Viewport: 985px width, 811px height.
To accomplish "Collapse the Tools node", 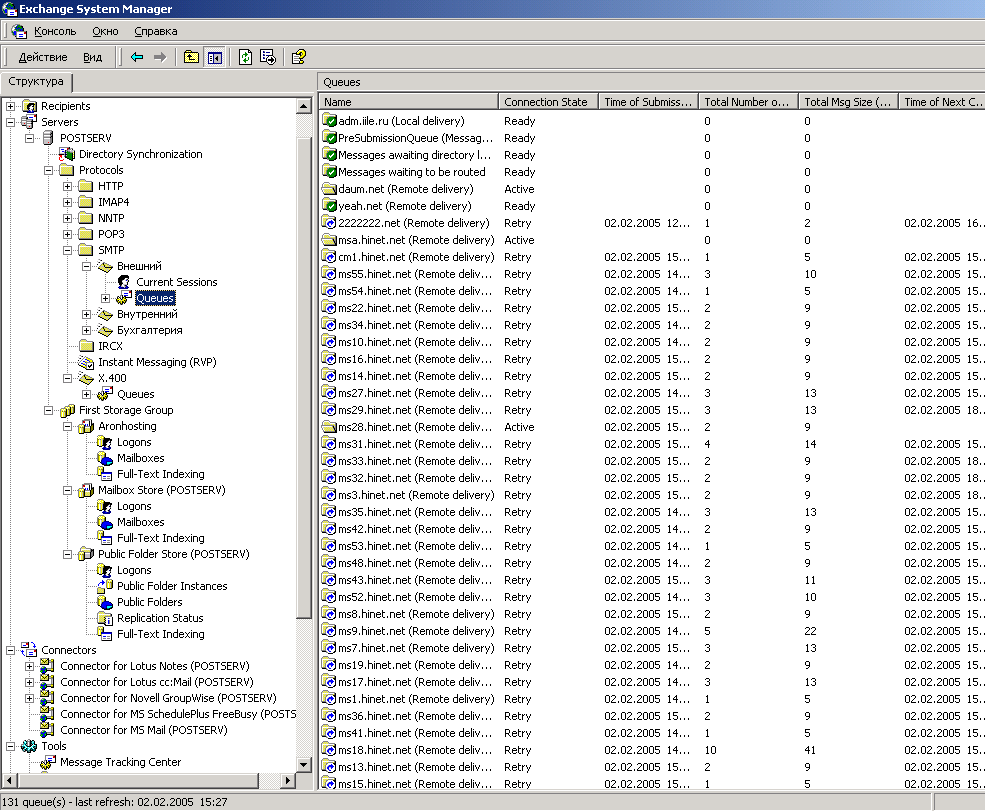I will [x=11, y=746].
